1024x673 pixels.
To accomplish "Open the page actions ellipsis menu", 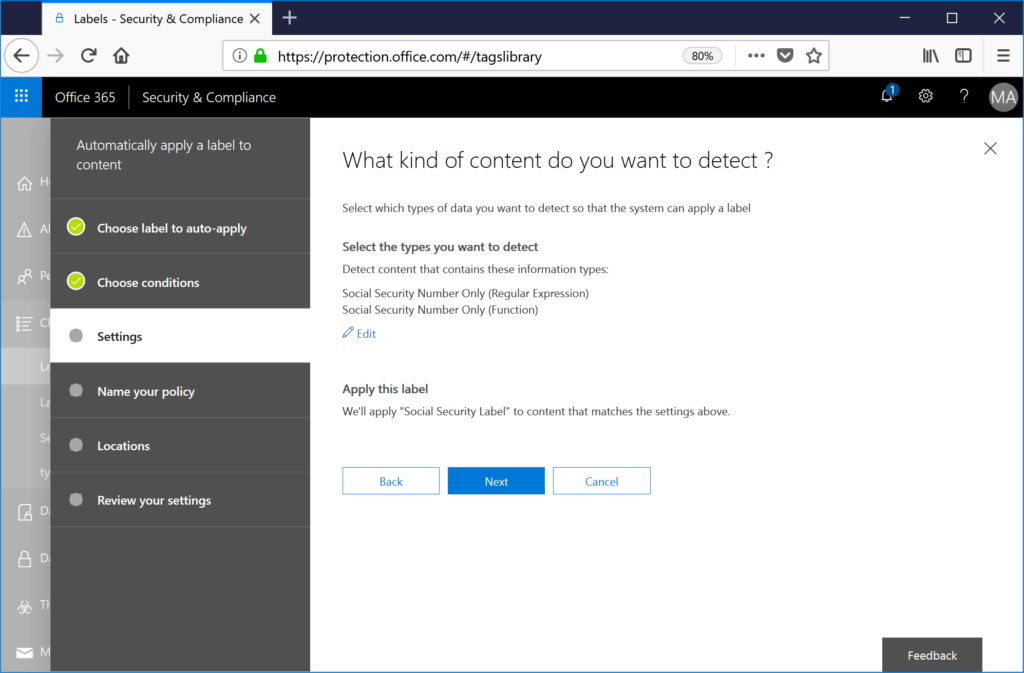I will click(x=756, y=56).
